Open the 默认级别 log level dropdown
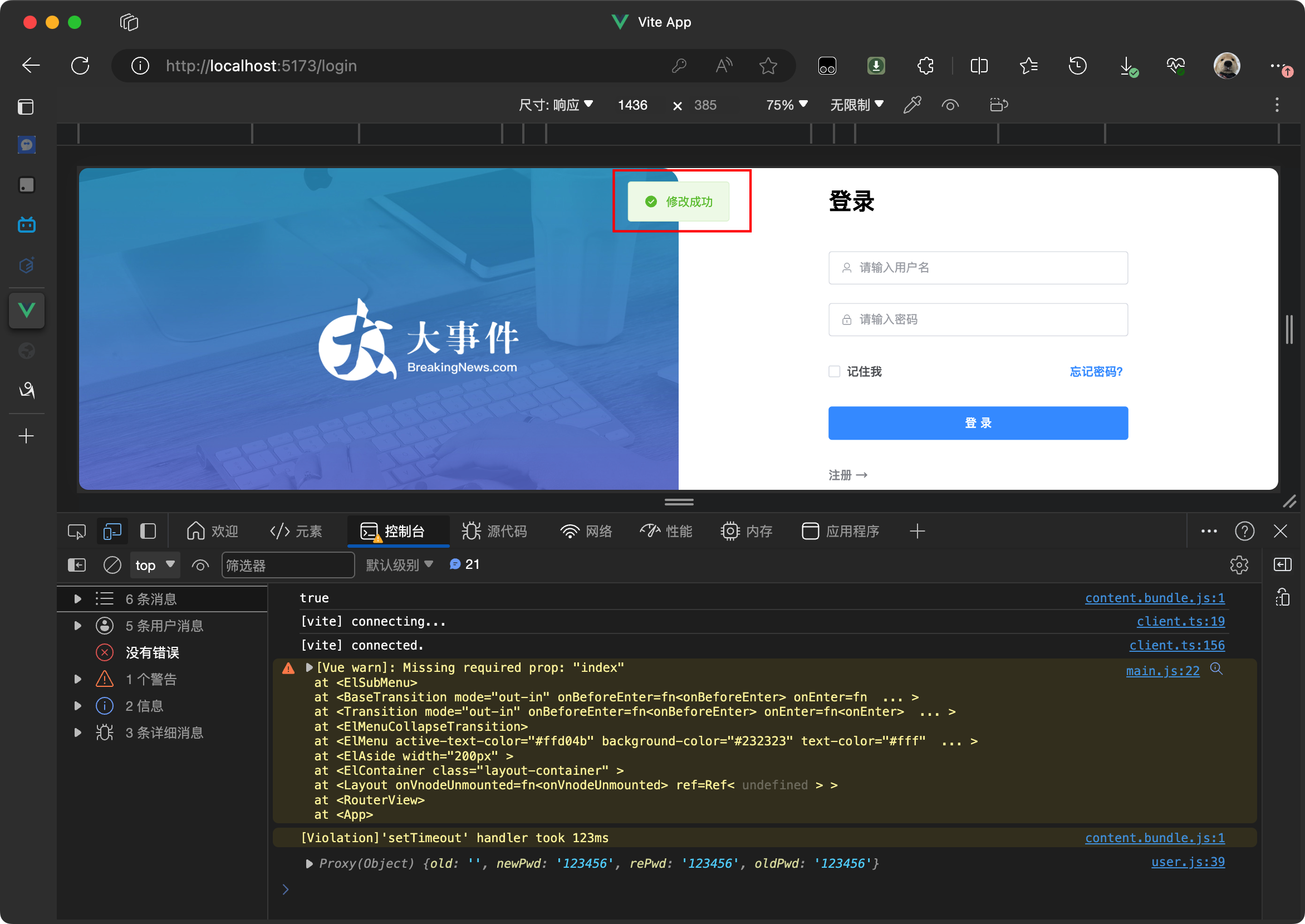Image resolution: width=1305 pixels, height=924 pixels. pyautogui.click(x=399, y=564)
